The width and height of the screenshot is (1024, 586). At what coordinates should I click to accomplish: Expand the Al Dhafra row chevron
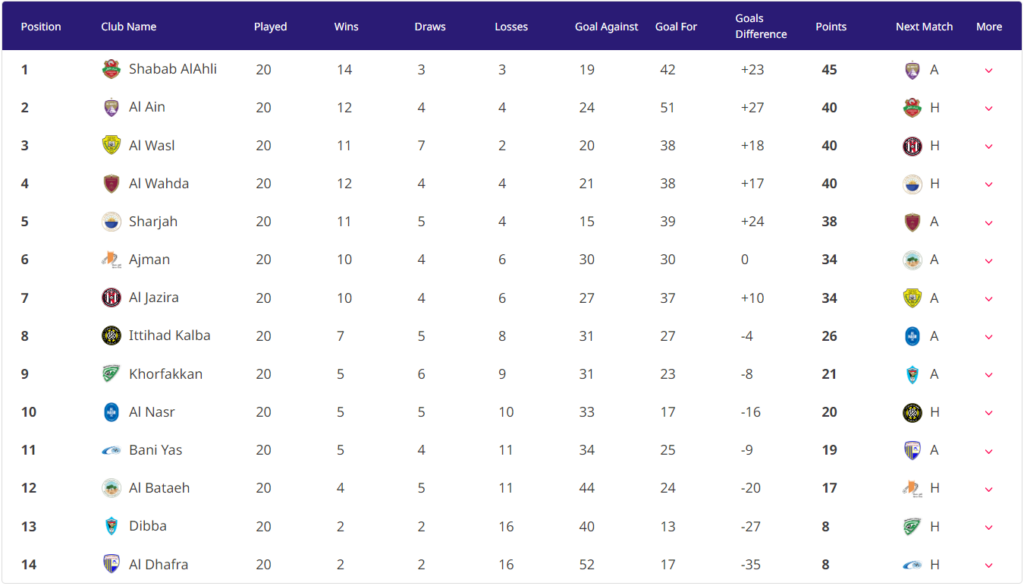(989, 565)
